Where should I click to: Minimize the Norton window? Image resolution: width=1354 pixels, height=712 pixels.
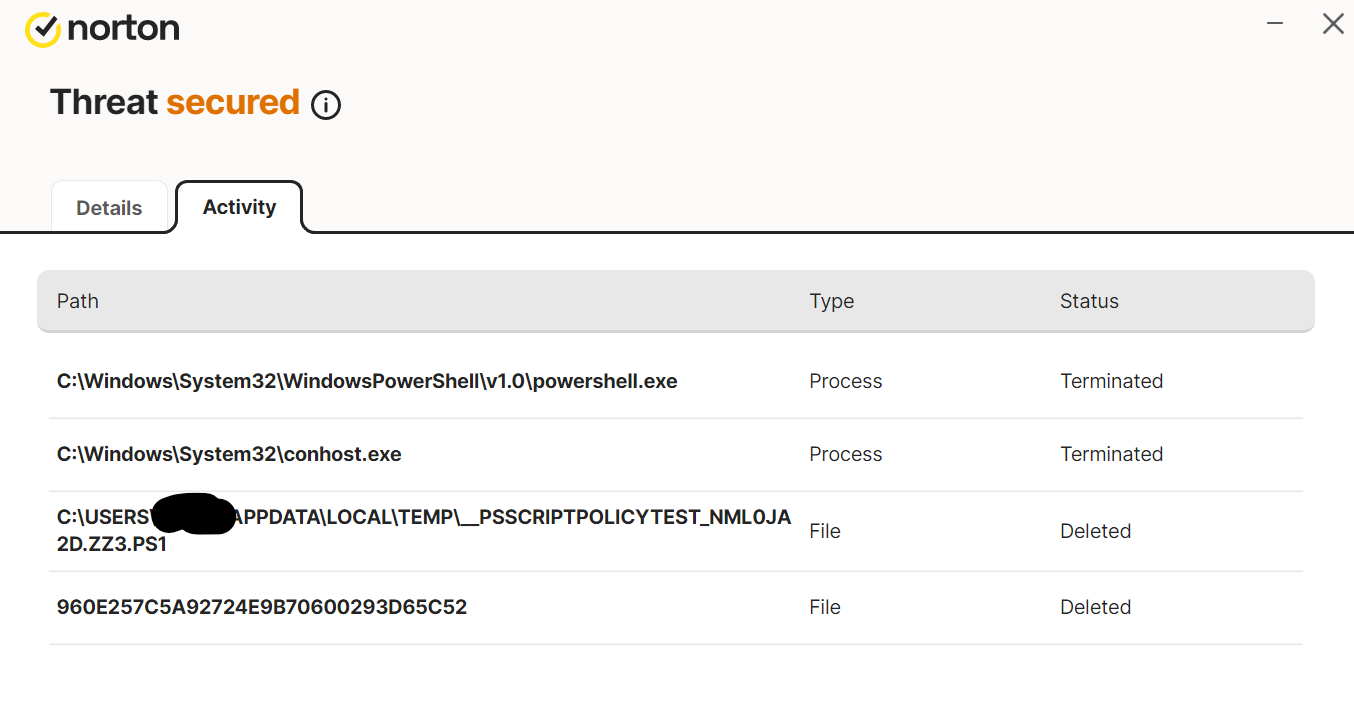pyautogui.click(x=1275, y=24)
